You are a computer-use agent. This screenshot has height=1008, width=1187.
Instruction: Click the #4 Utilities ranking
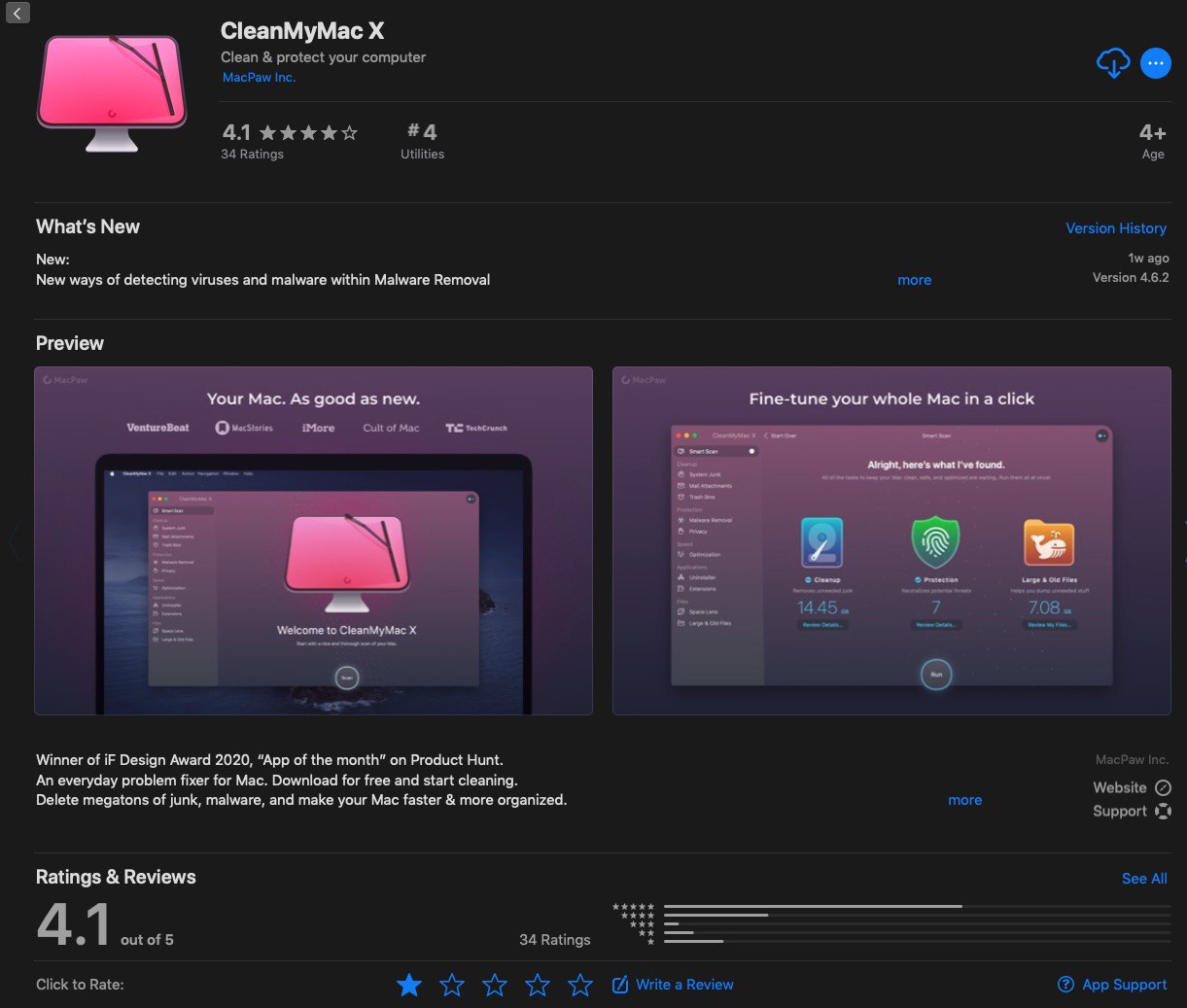pyautogui.click(x=422, y=141)
